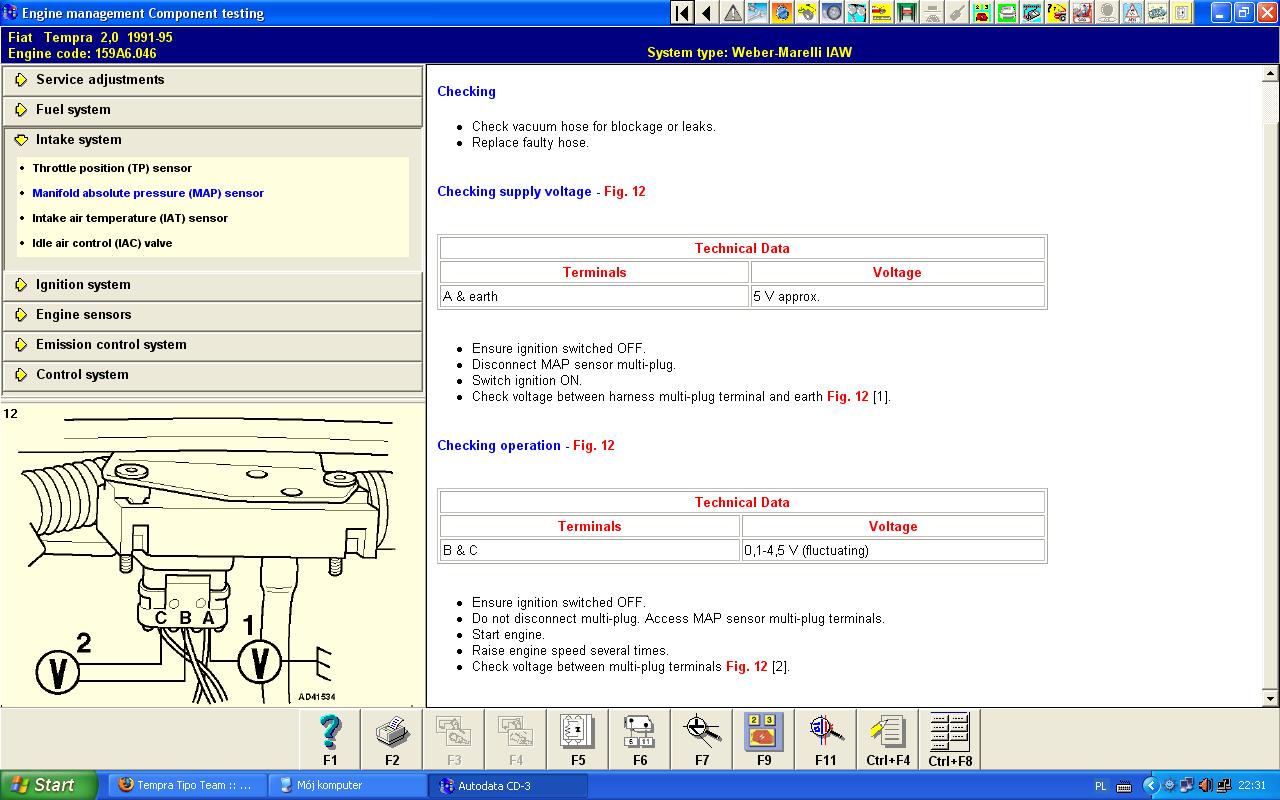This screenshot has width=1280, height=800.
Task: Open the yellow question-mark car diagnostics icon
Action: pyautogui.click(x=1056, y=13)
